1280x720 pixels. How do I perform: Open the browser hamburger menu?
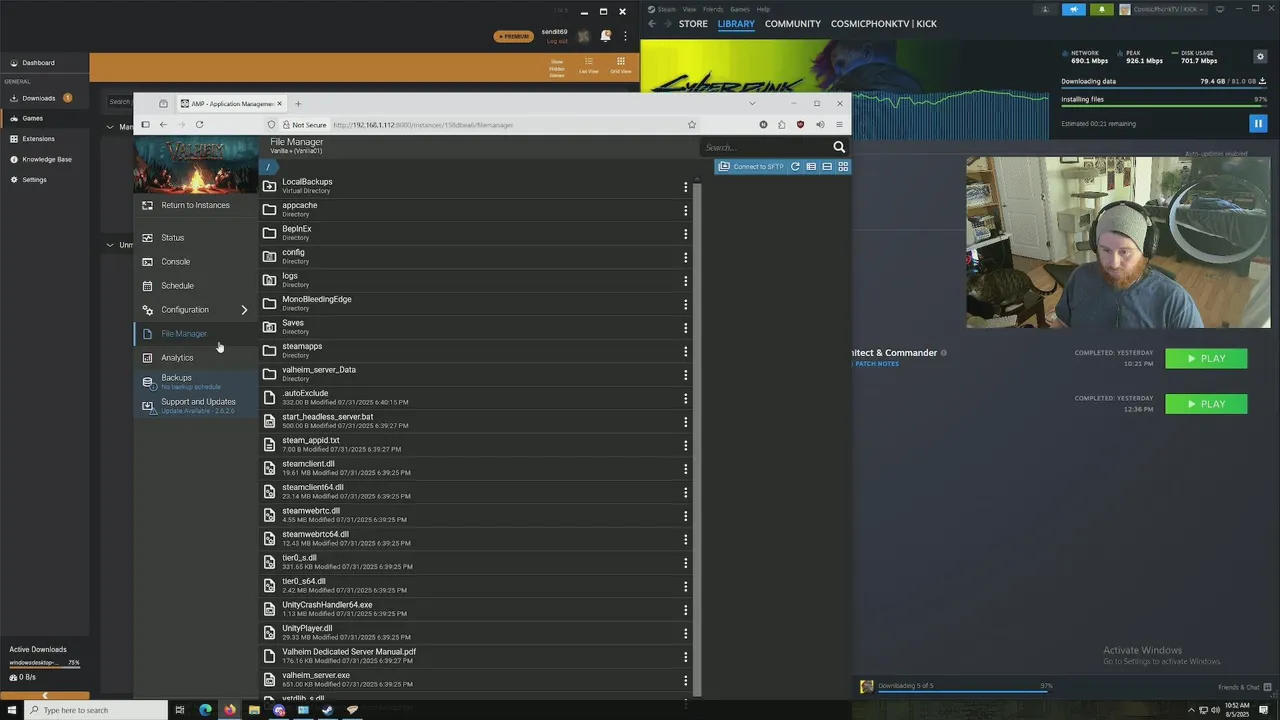pyautogui.click(x=839, y=125)
